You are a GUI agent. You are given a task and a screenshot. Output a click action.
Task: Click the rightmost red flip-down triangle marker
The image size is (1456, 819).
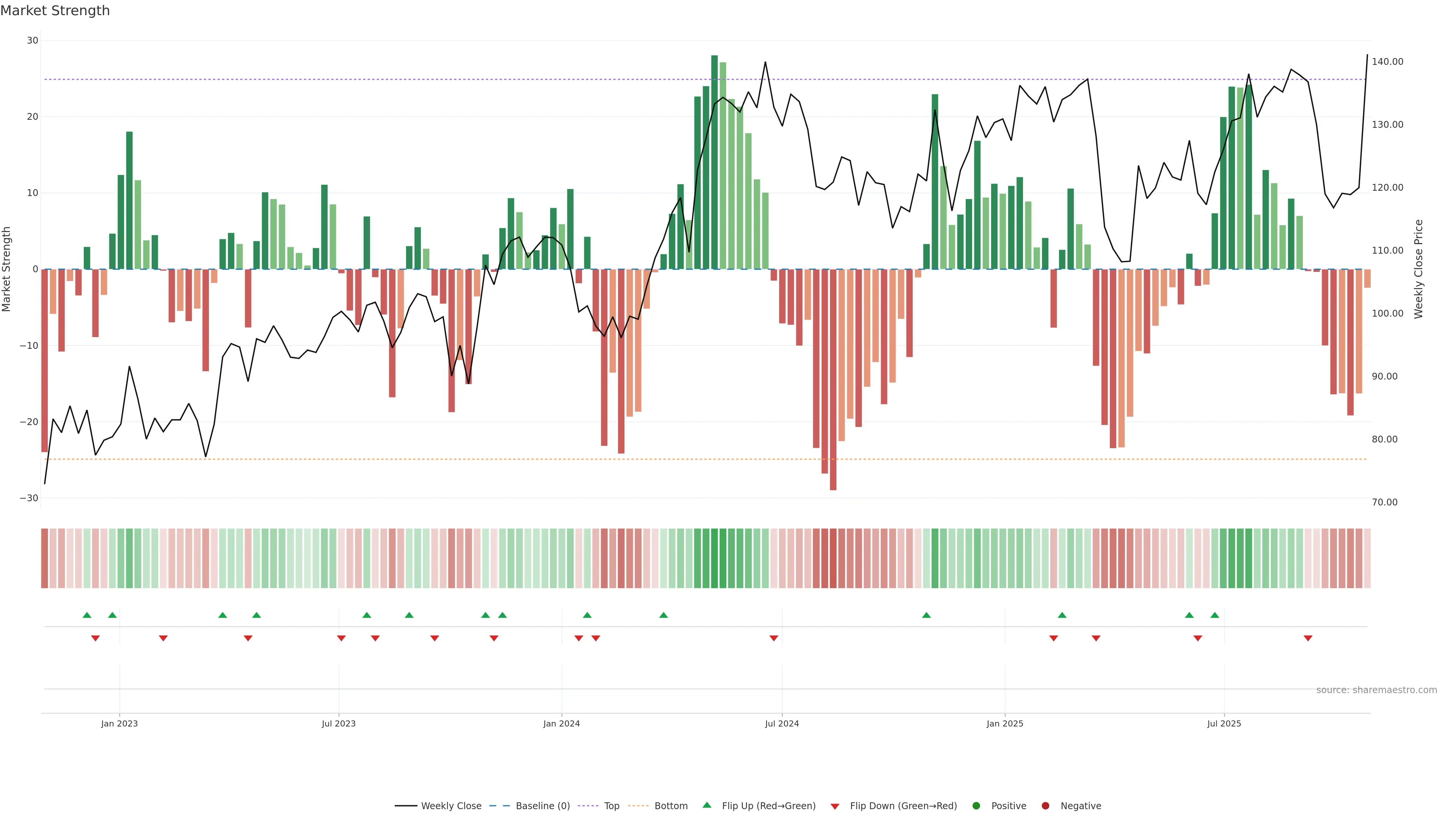tap(1308, 638)
